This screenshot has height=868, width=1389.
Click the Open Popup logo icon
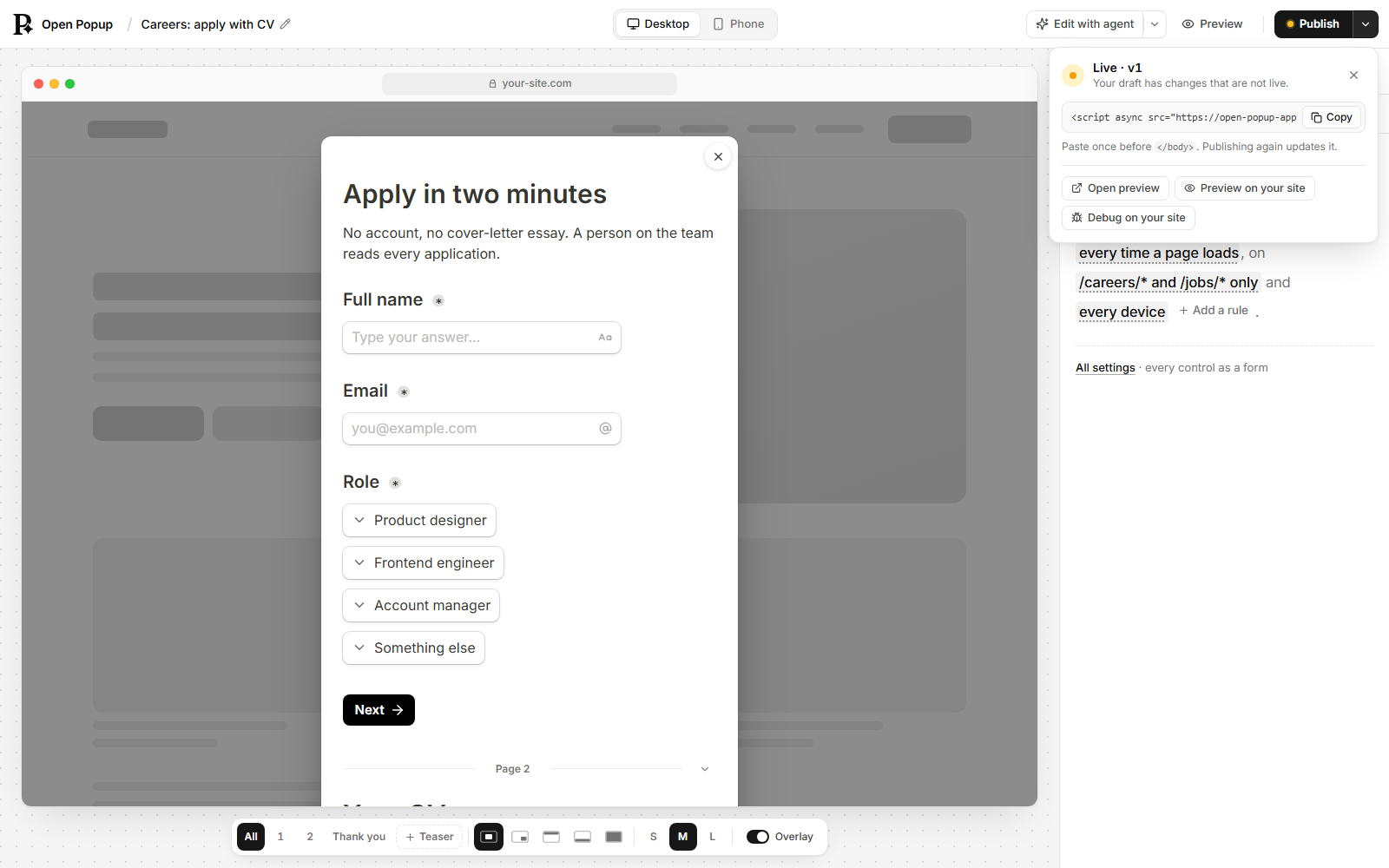pos(23,24)
